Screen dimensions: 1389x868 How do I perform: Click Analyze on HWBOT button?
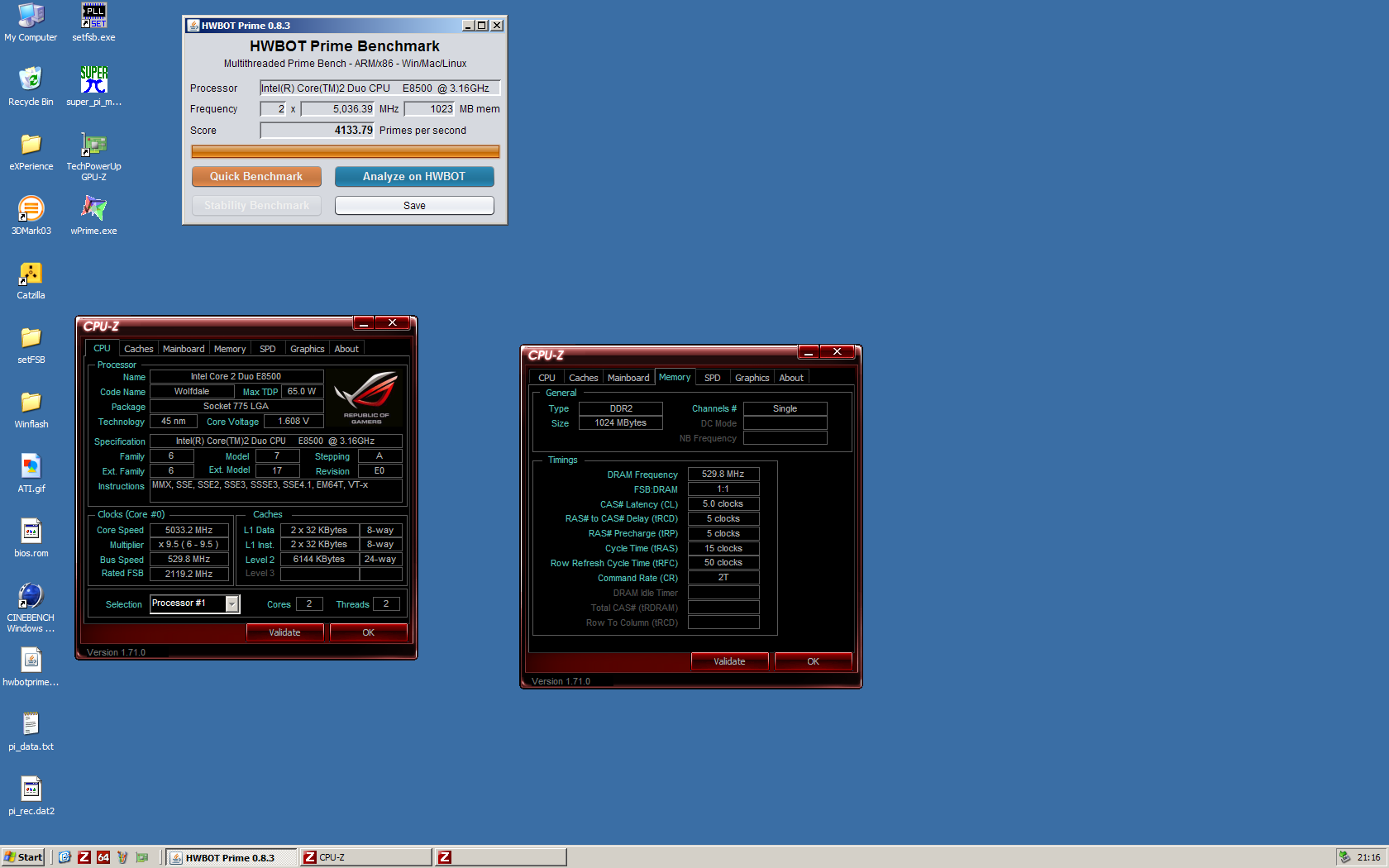click(414, 176)
